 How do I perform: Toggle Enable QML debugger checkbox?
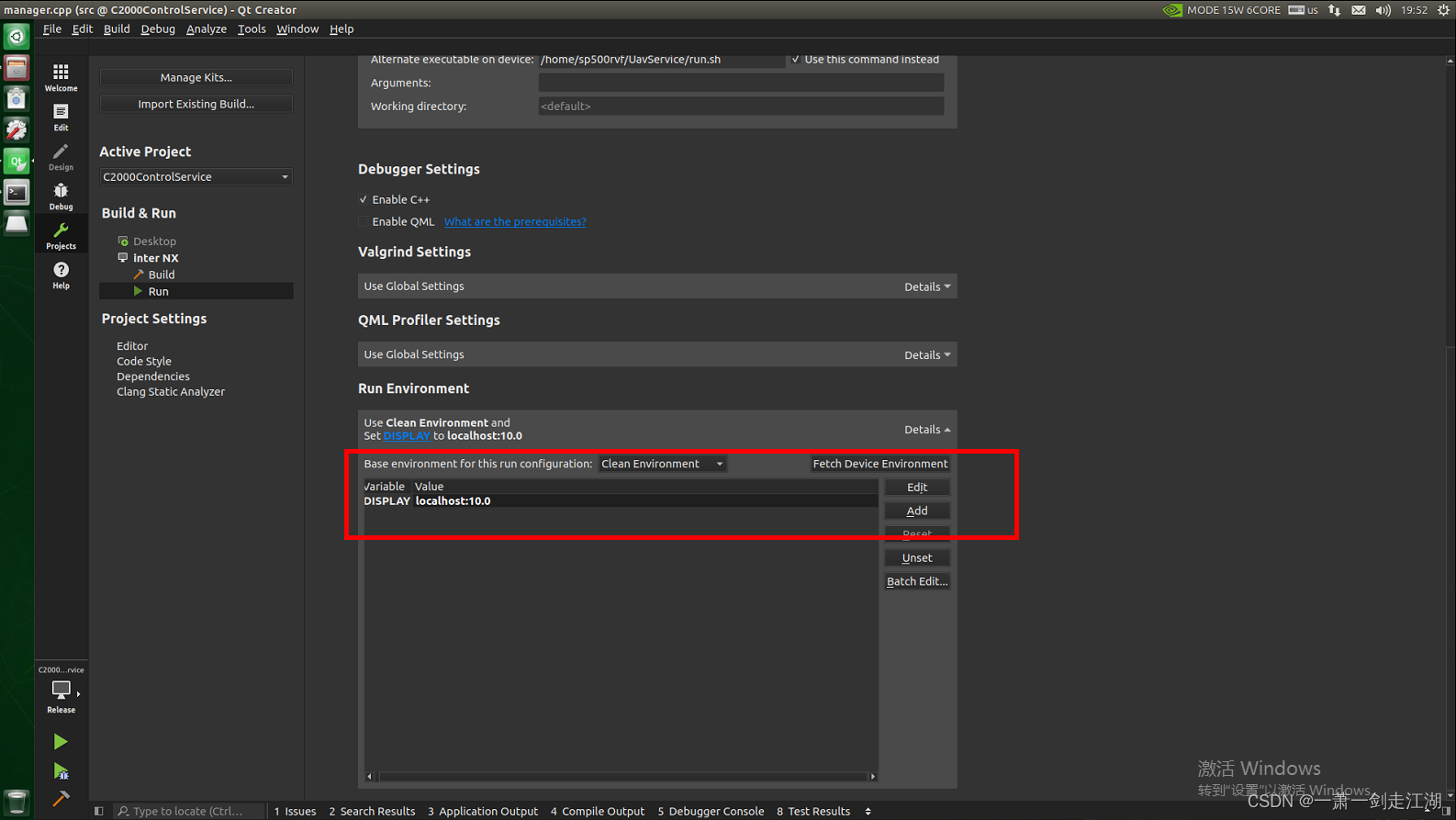click(364, 221)
